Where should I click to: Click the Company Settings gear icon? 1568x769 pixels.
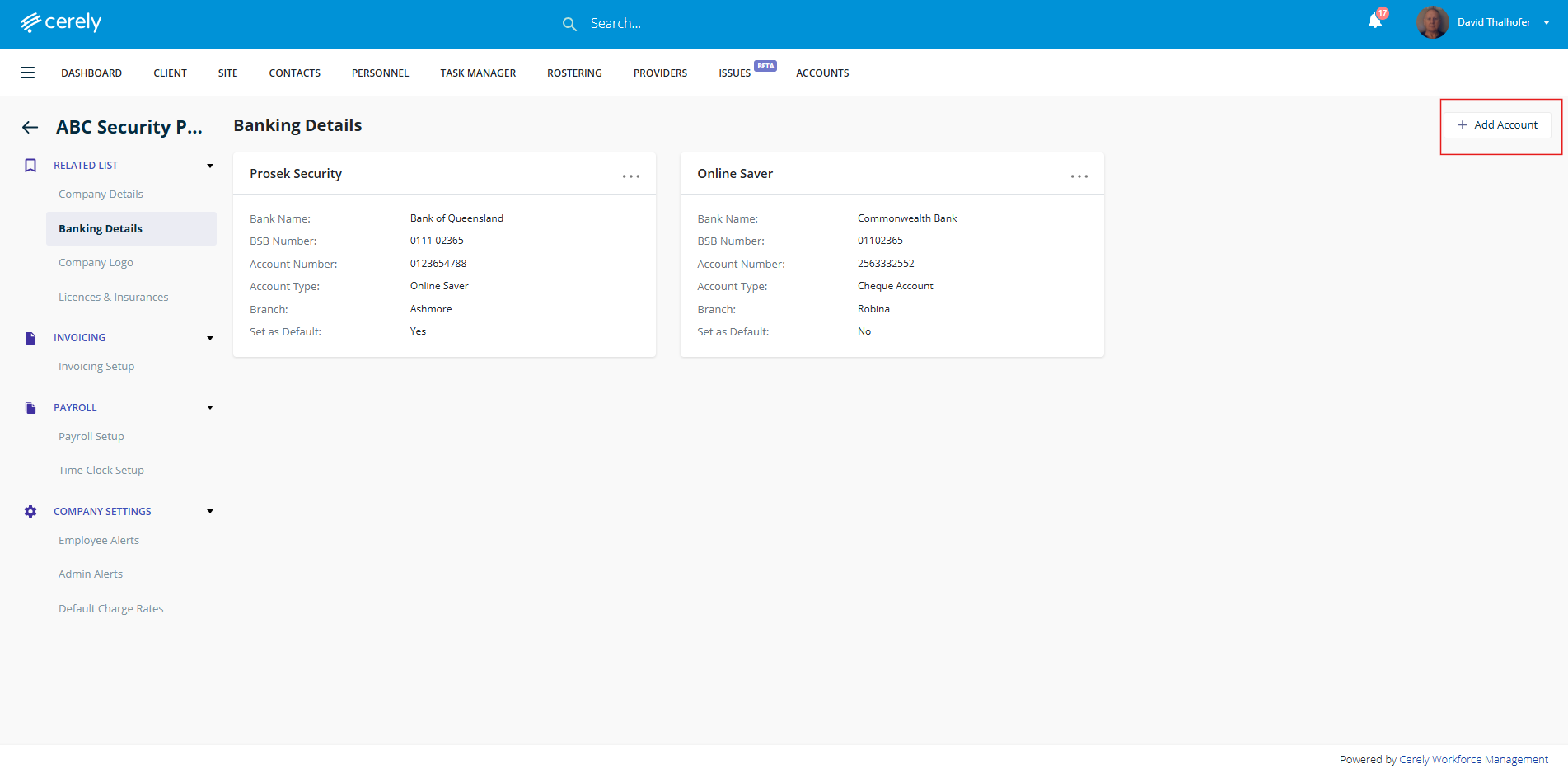click(30, 512)
